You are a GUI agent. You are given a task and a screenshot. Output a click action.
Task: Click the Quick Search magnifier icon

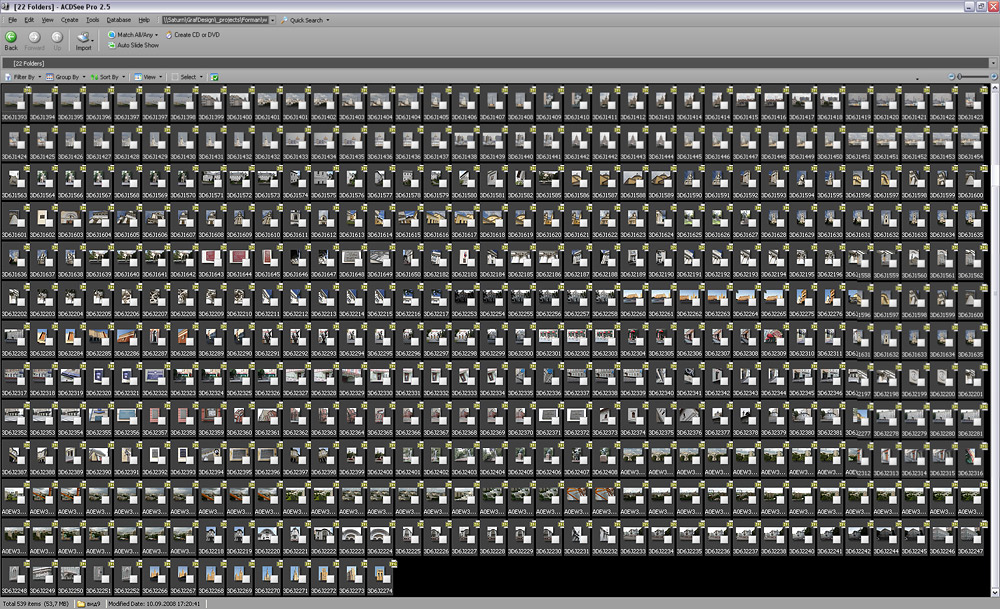[x=284, y=20]
